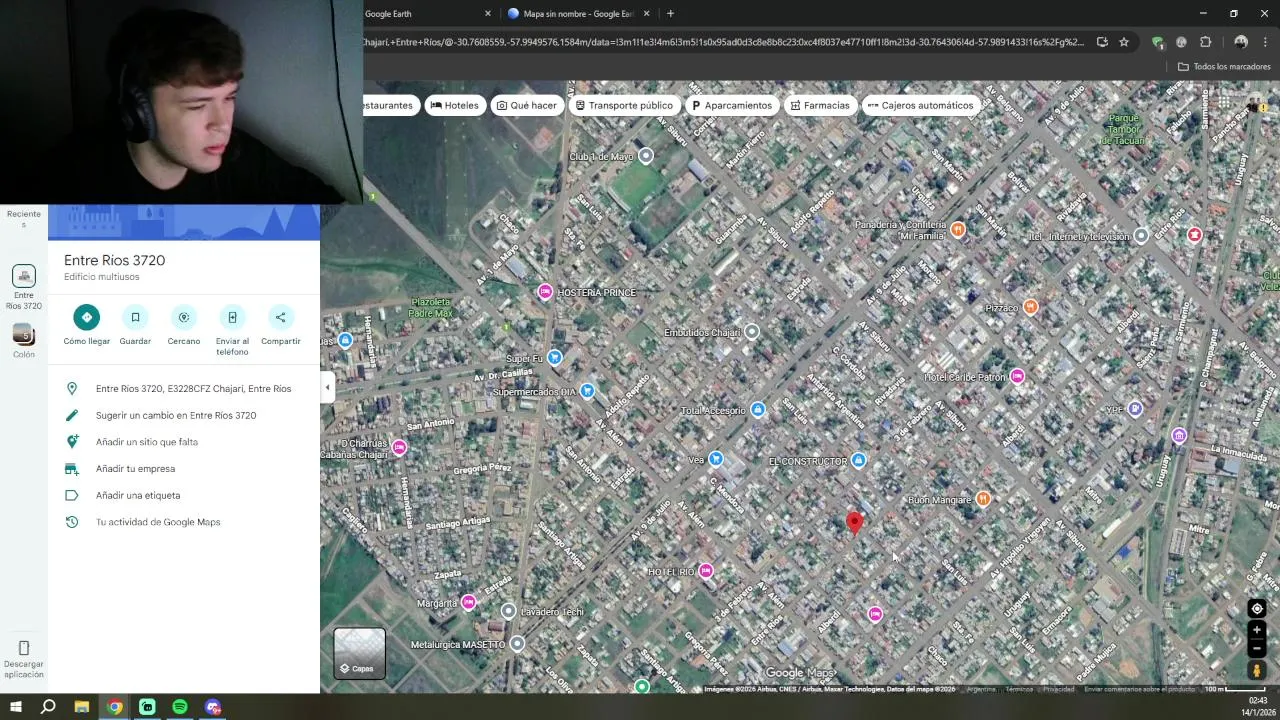Open the Capas layers selector
Screen dimensions: 1280x720
[359, 653]
